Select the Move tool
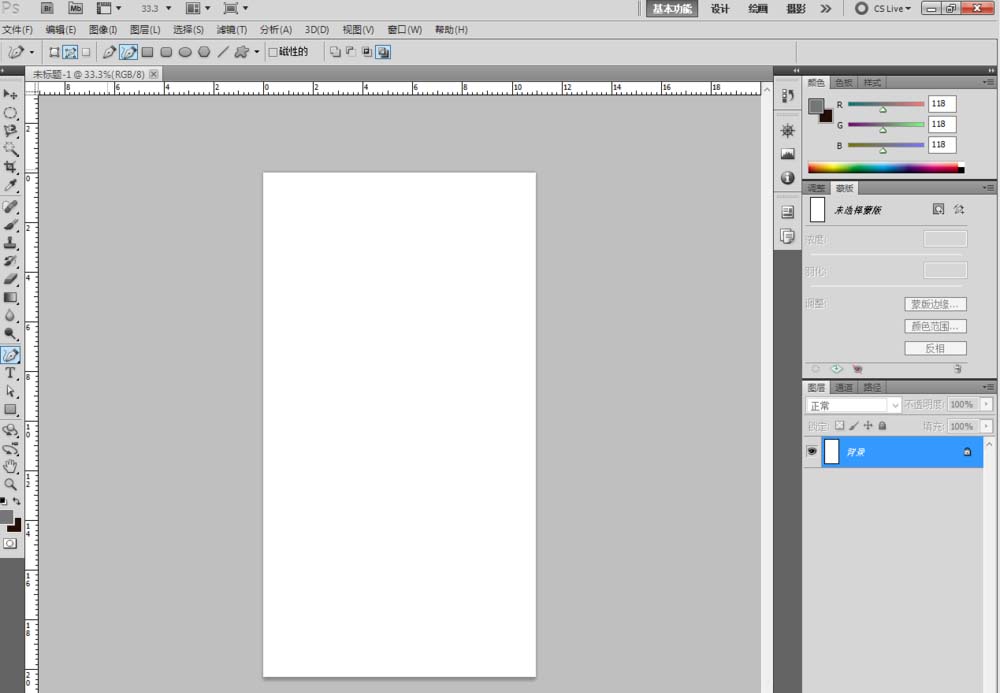Image resolution: width=1000 pixels, height=693 pixels. [11, 94]
